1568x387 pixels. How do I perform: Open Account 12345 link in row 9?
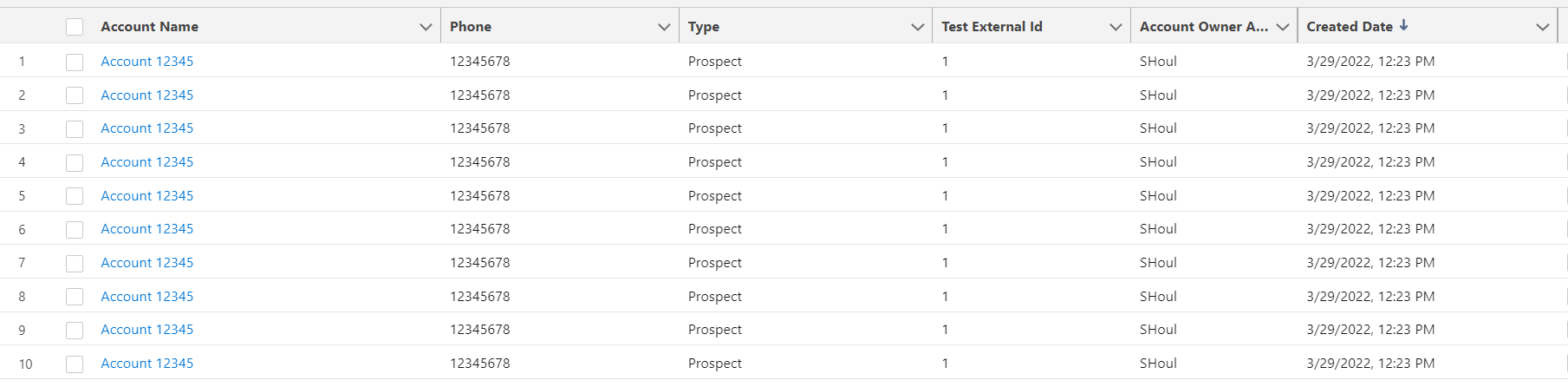[x=147, y=329]
